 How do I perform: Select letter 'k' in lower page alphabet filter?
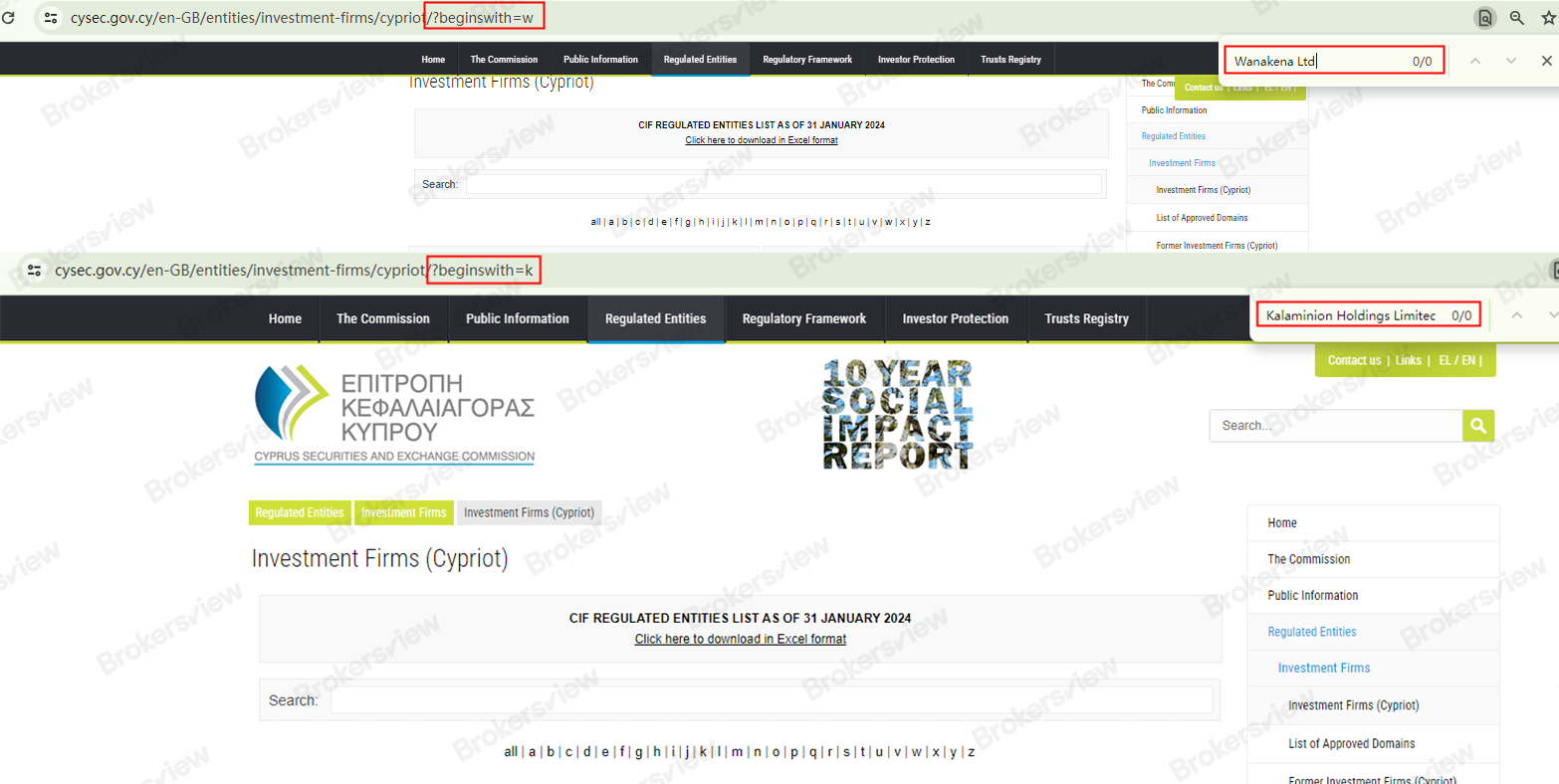click(703, 752)
